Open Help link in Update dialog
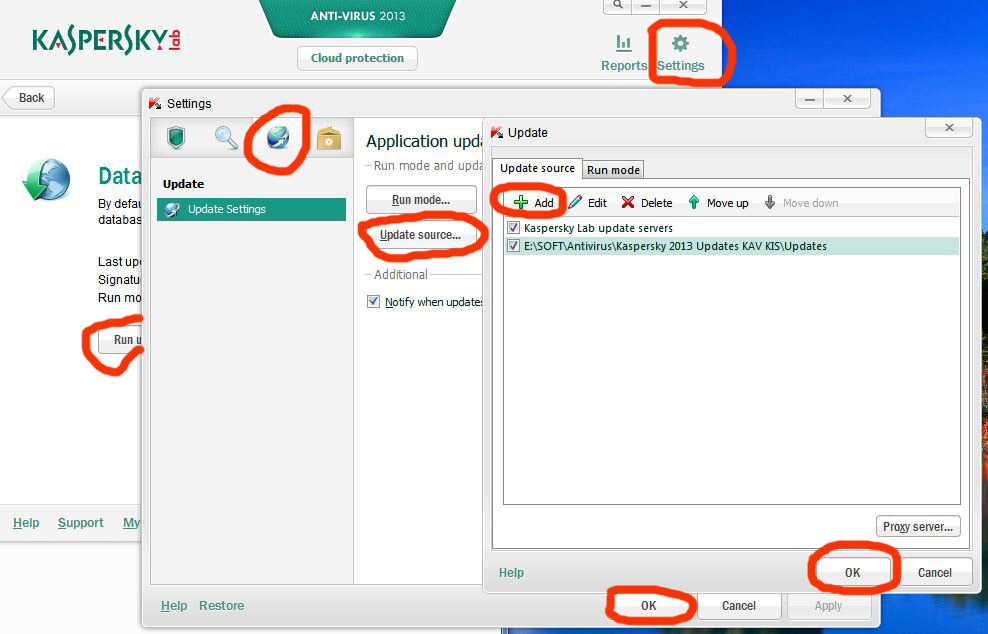 [511, 572]
